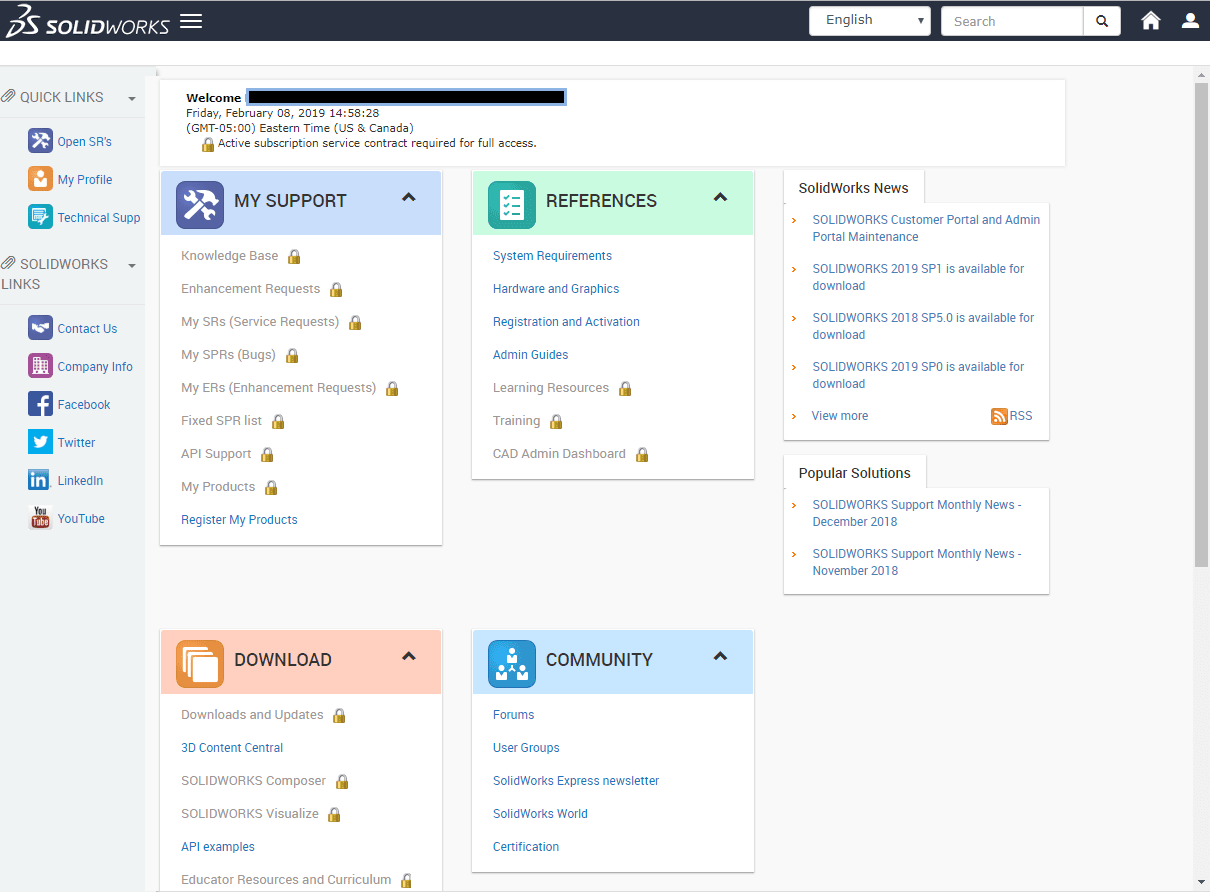Viewport: 1210px width, 892px height.
Task: Open the User Groups link
Action: point(526,748)
